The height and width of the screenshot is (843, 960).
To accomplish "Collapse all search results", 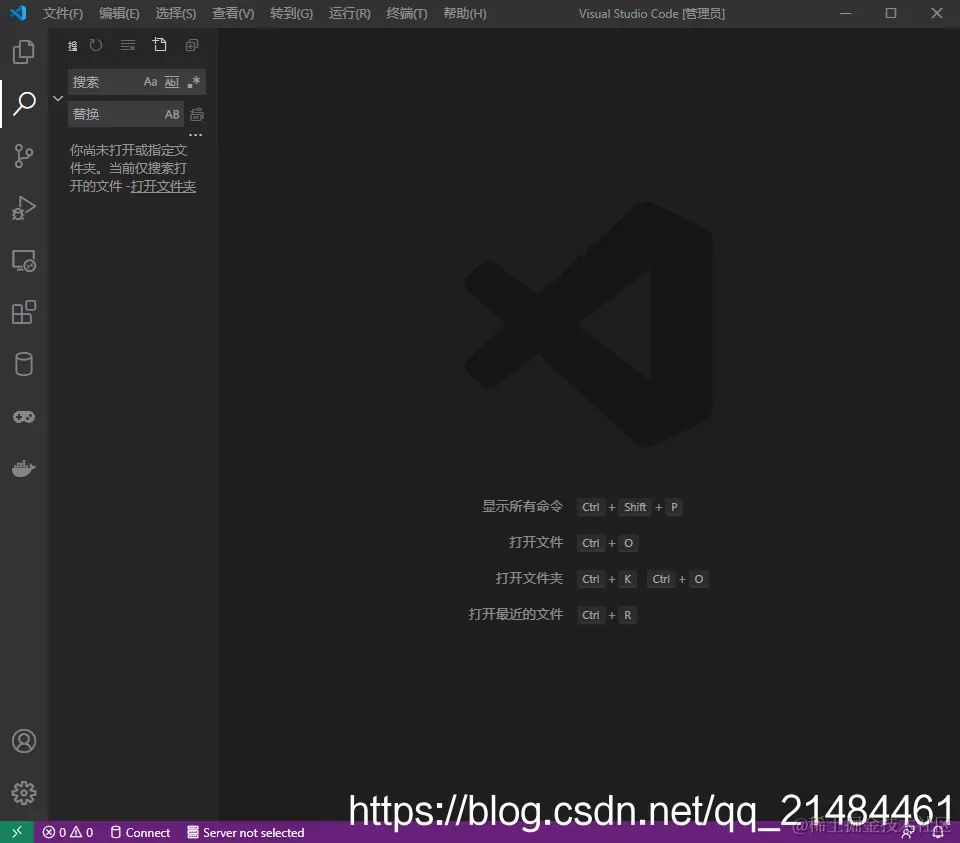I will coord(192,45).
